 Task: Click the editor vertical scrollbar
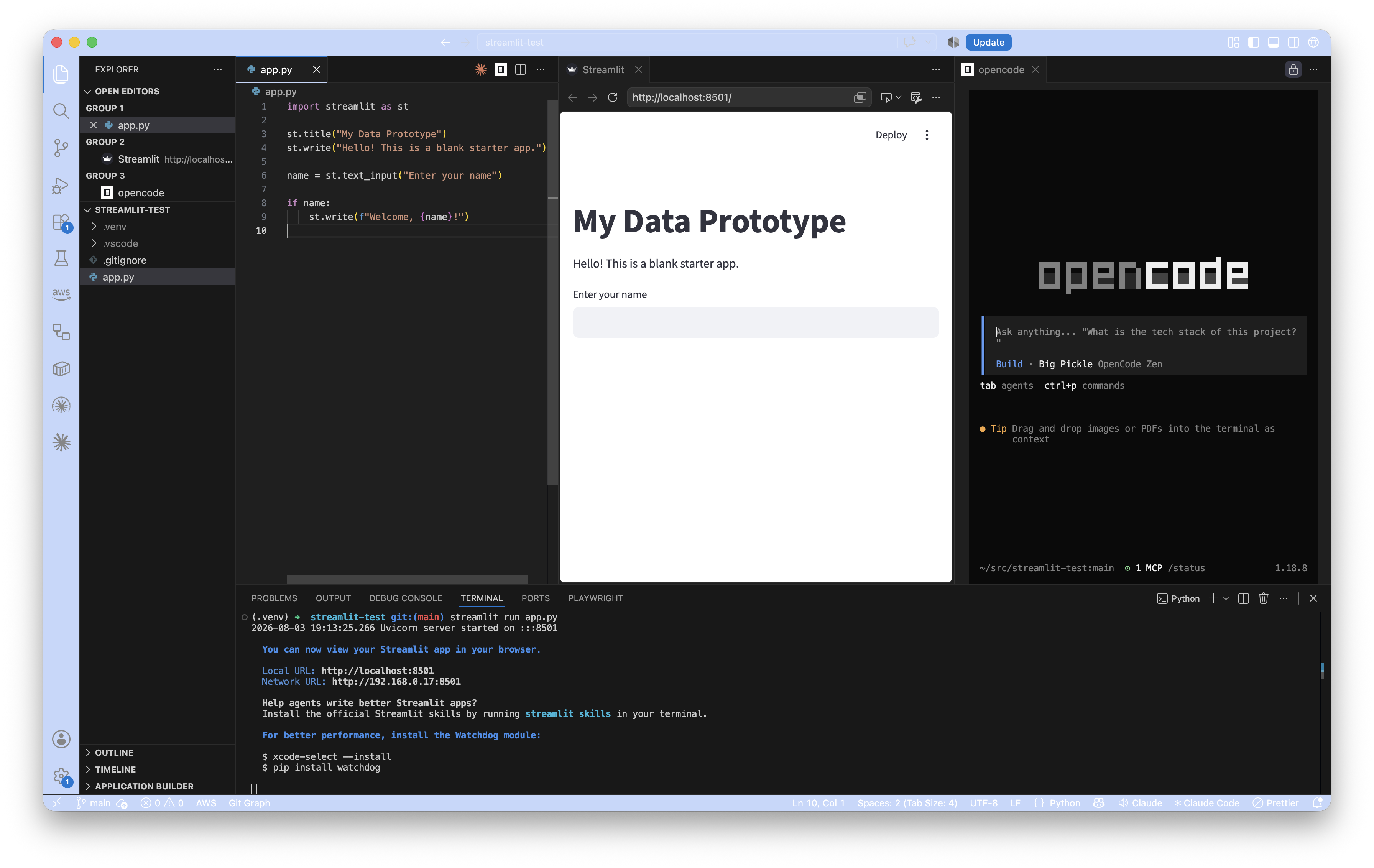tap(552, 292)
